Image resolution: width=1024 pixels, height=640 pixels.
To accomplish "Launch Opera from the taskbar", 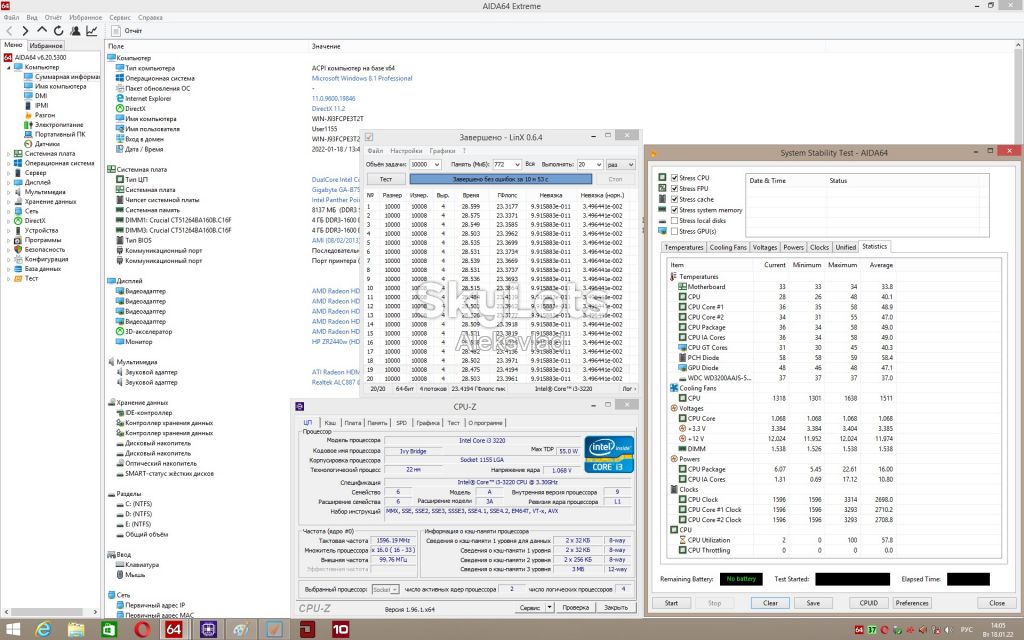I will tap(142, 630).
